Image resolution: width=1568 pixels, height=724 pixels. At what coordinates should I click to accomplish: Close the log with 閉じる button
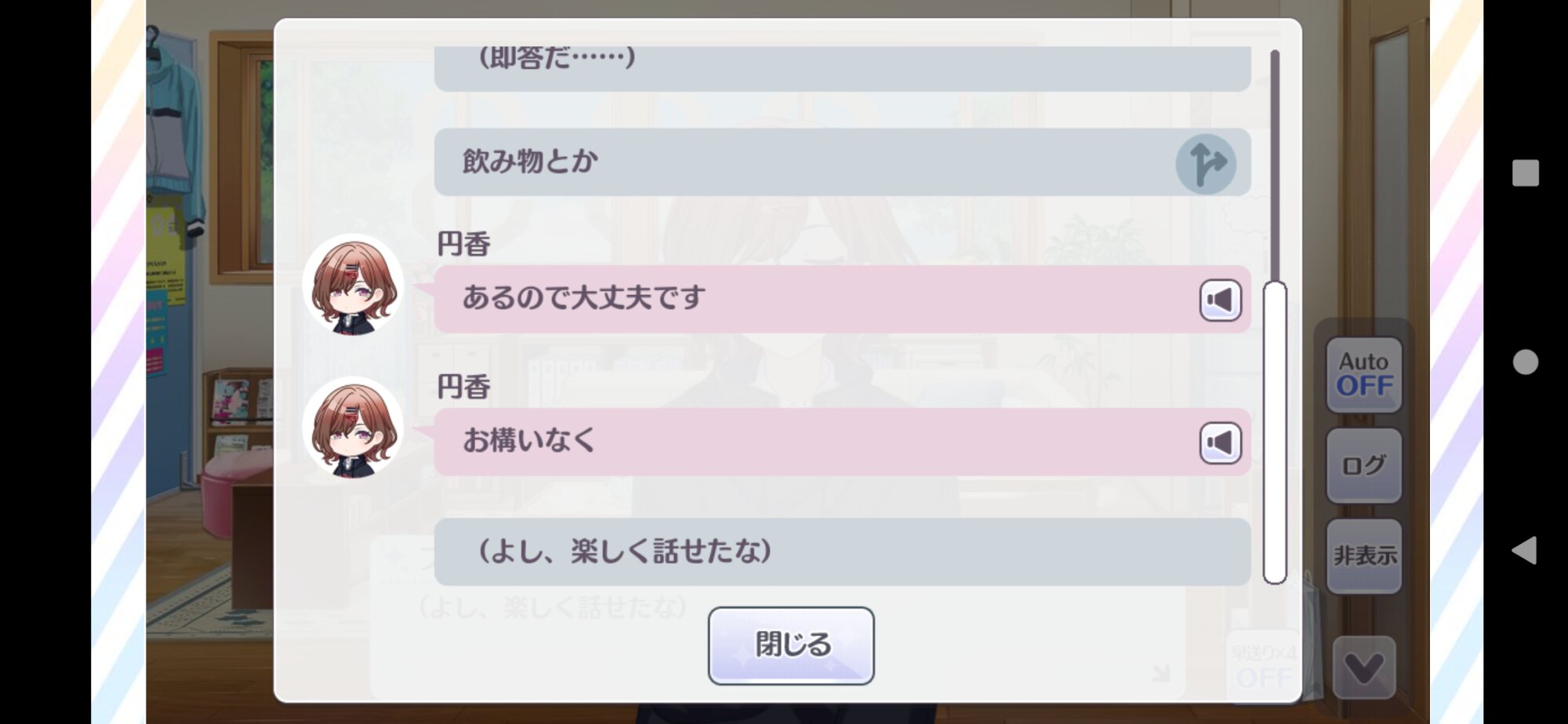coord(790,645)
